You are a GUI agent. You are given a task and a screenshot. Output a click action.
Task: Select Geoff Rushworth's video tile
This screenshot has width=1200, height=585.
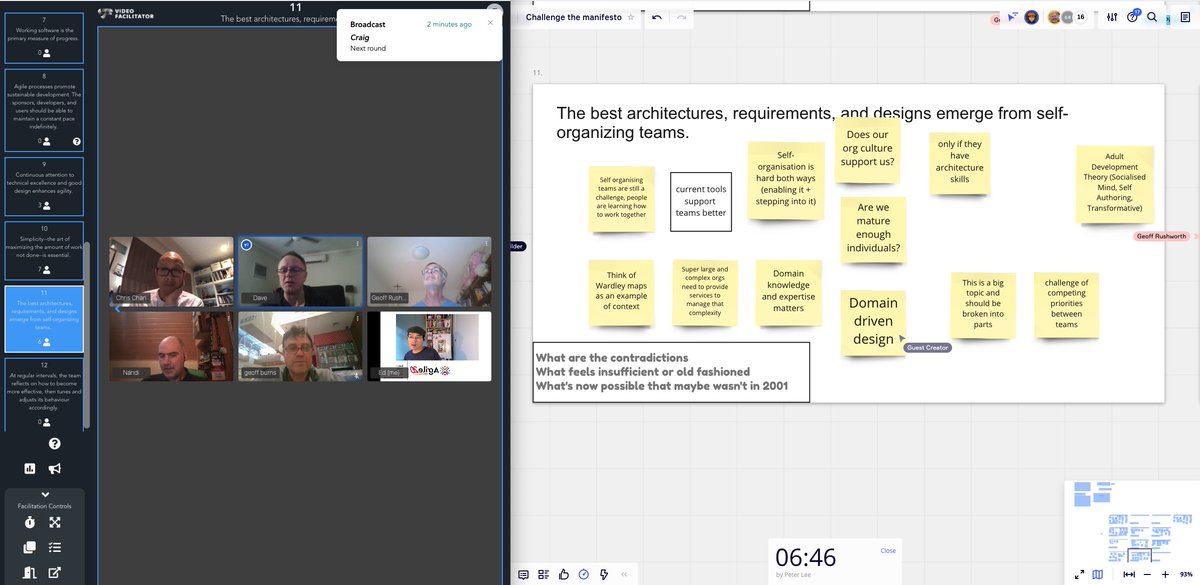click(x=429, y=272)
